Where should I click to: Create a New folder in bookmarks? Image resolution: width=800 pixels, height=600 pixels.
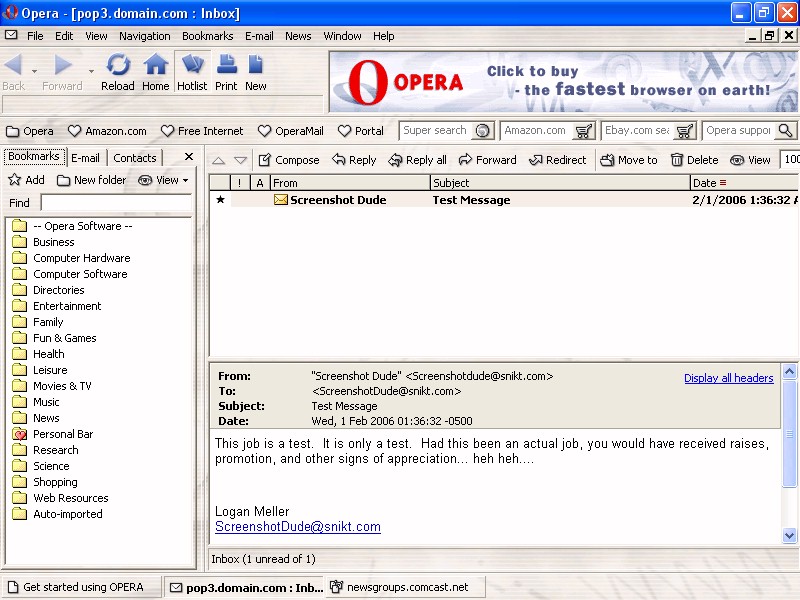pyautogui.click(x=91, y=180)
